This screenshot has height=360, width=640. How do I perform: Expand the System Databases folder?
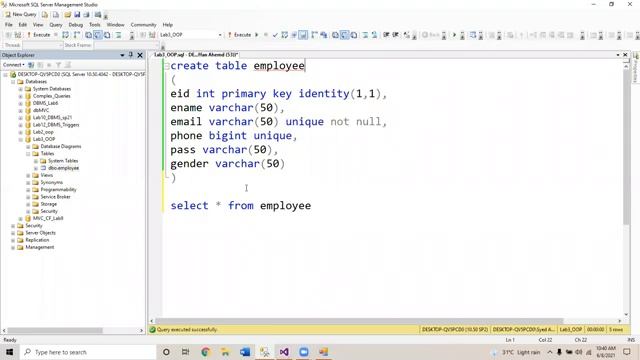click(x=20, y=89)
